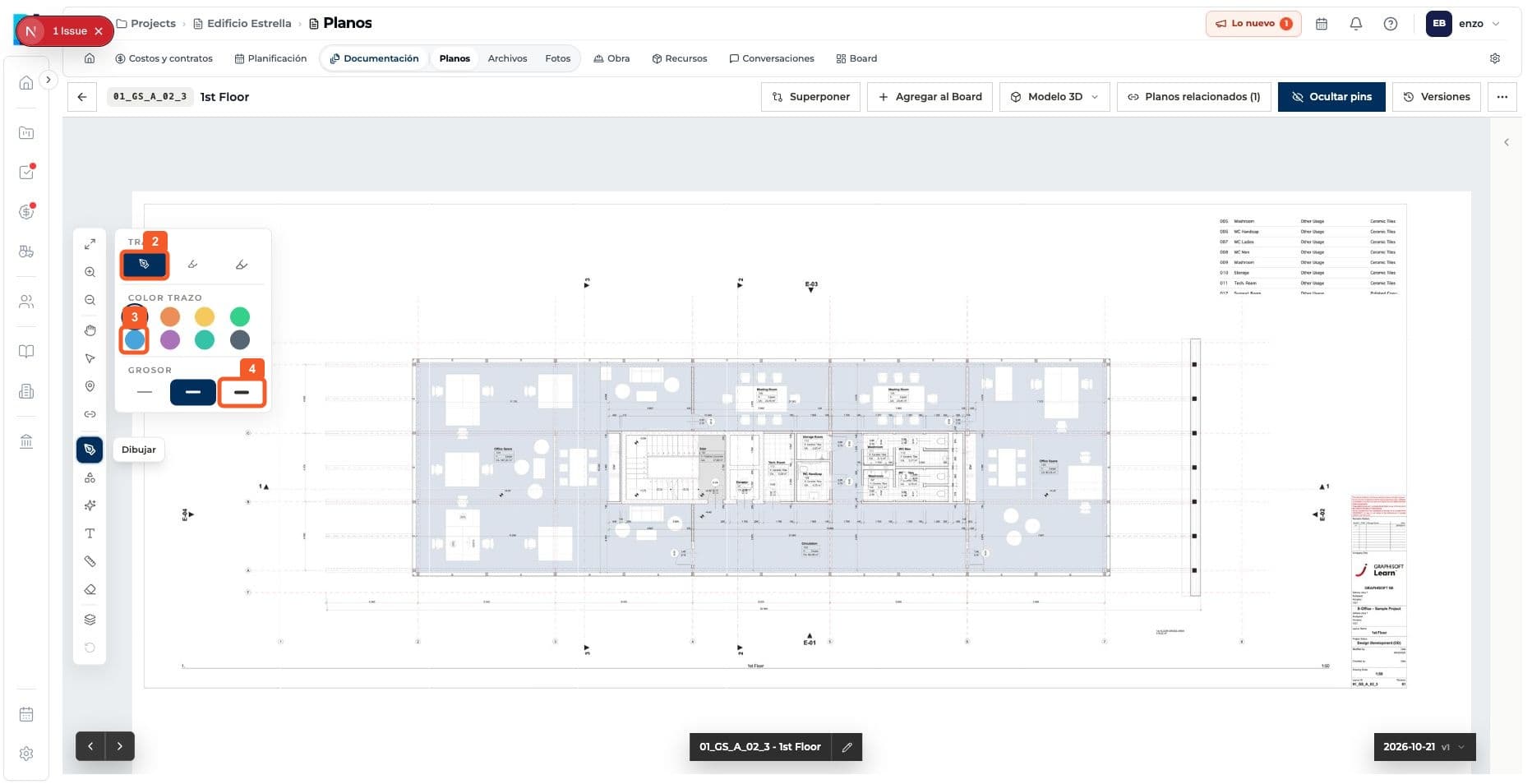Switch to the Archivos tab
Screen dimensions: 1532x784
click(x=507, y=58)
